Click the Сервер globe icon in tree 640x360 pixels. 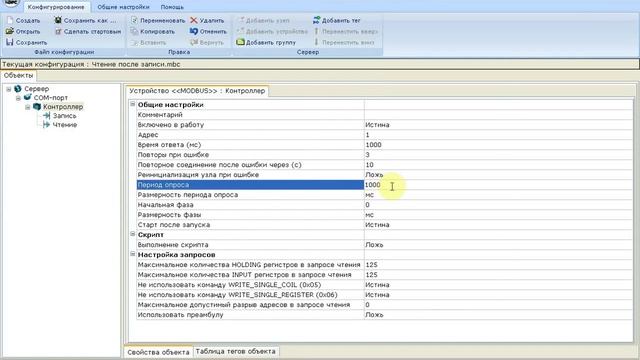click(18, 89)
